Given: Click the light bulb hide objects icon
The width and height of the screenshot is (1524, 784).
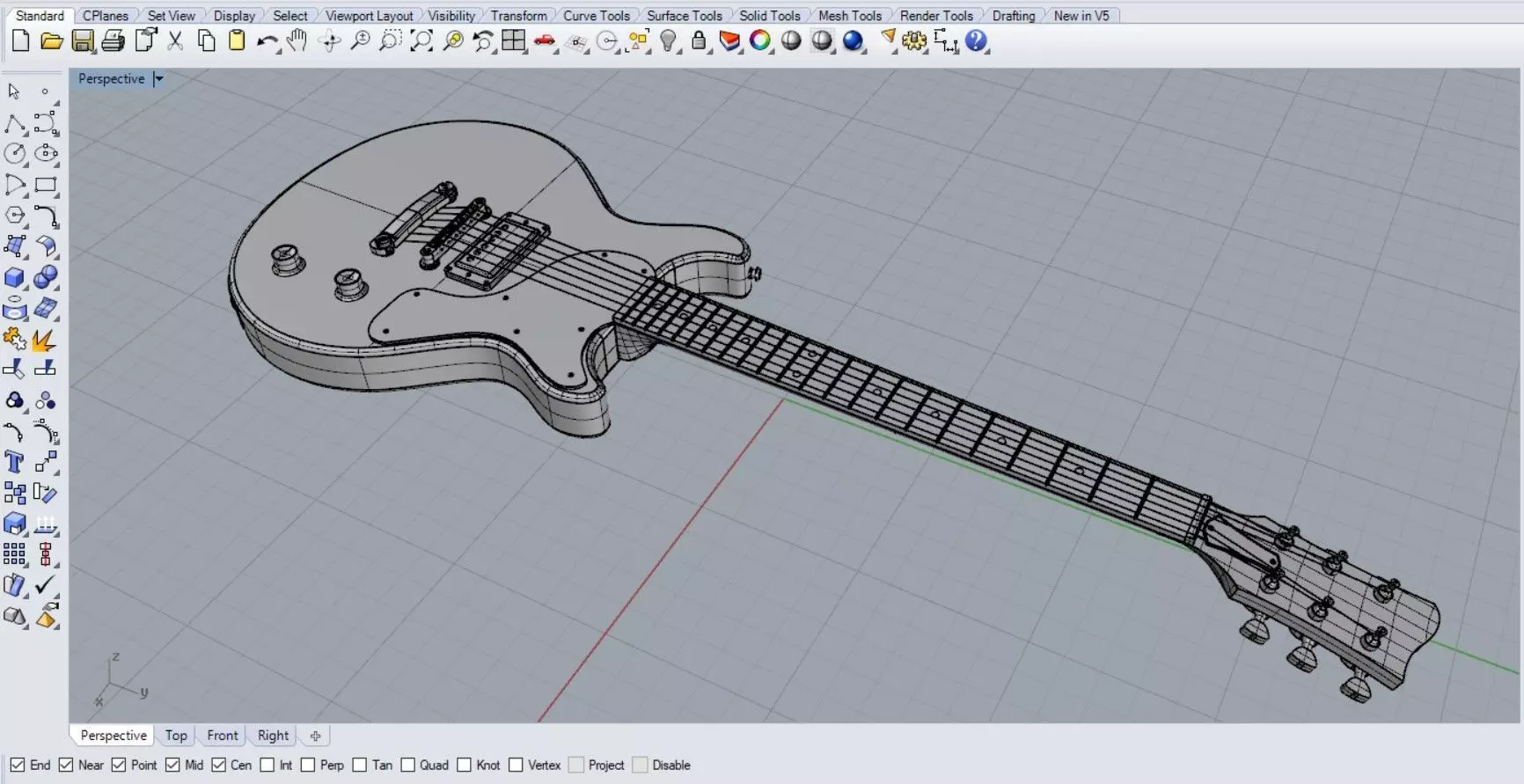Looking at the screenshot, I should click(669, 40).
